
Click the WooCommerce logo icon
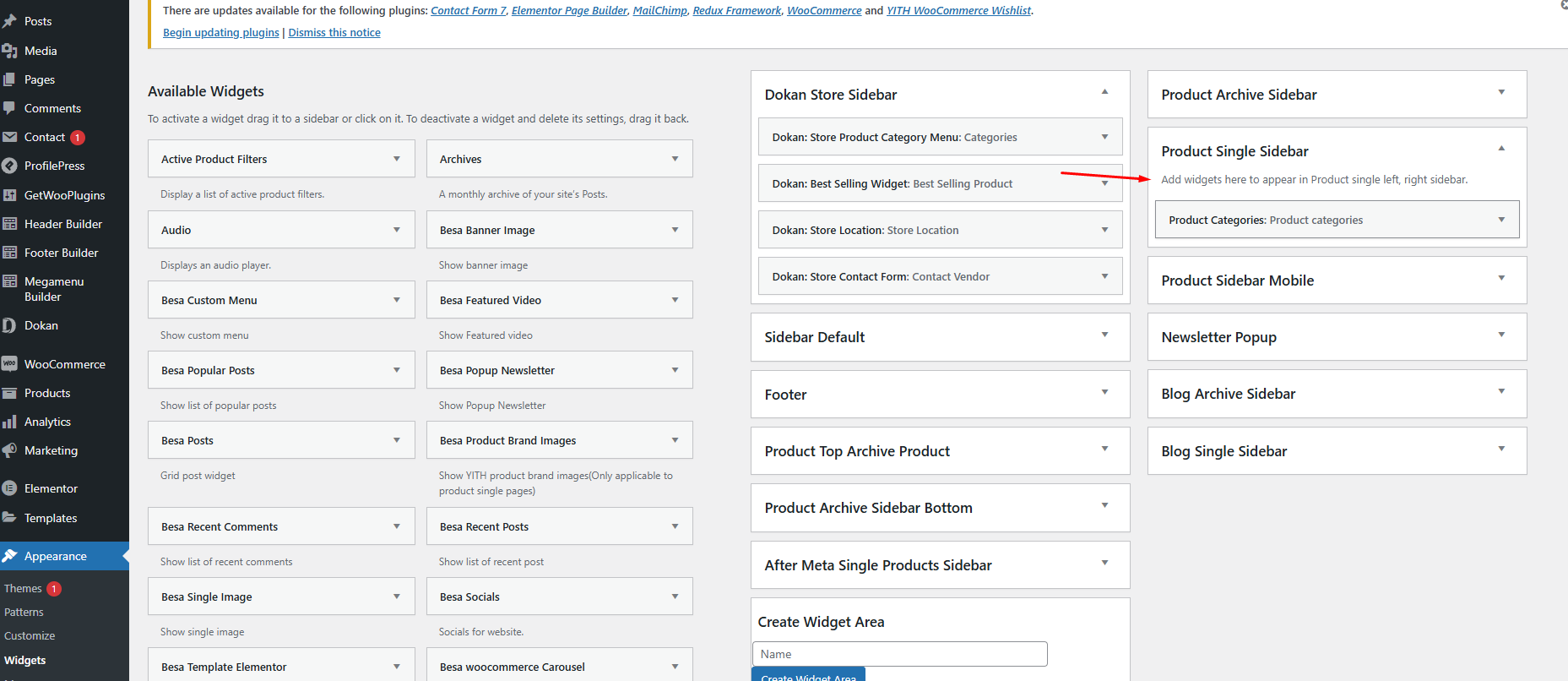coord(9,364)
